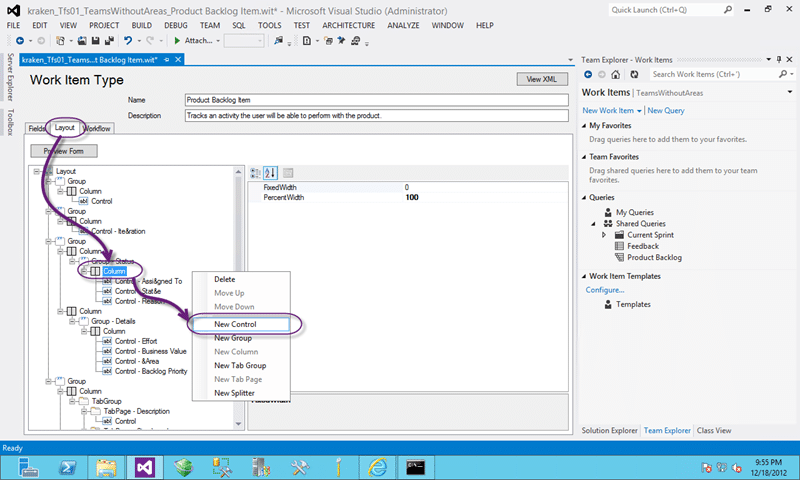Collapse the Team Favorites section
This screenshot has width=800, height=480.
584,157
